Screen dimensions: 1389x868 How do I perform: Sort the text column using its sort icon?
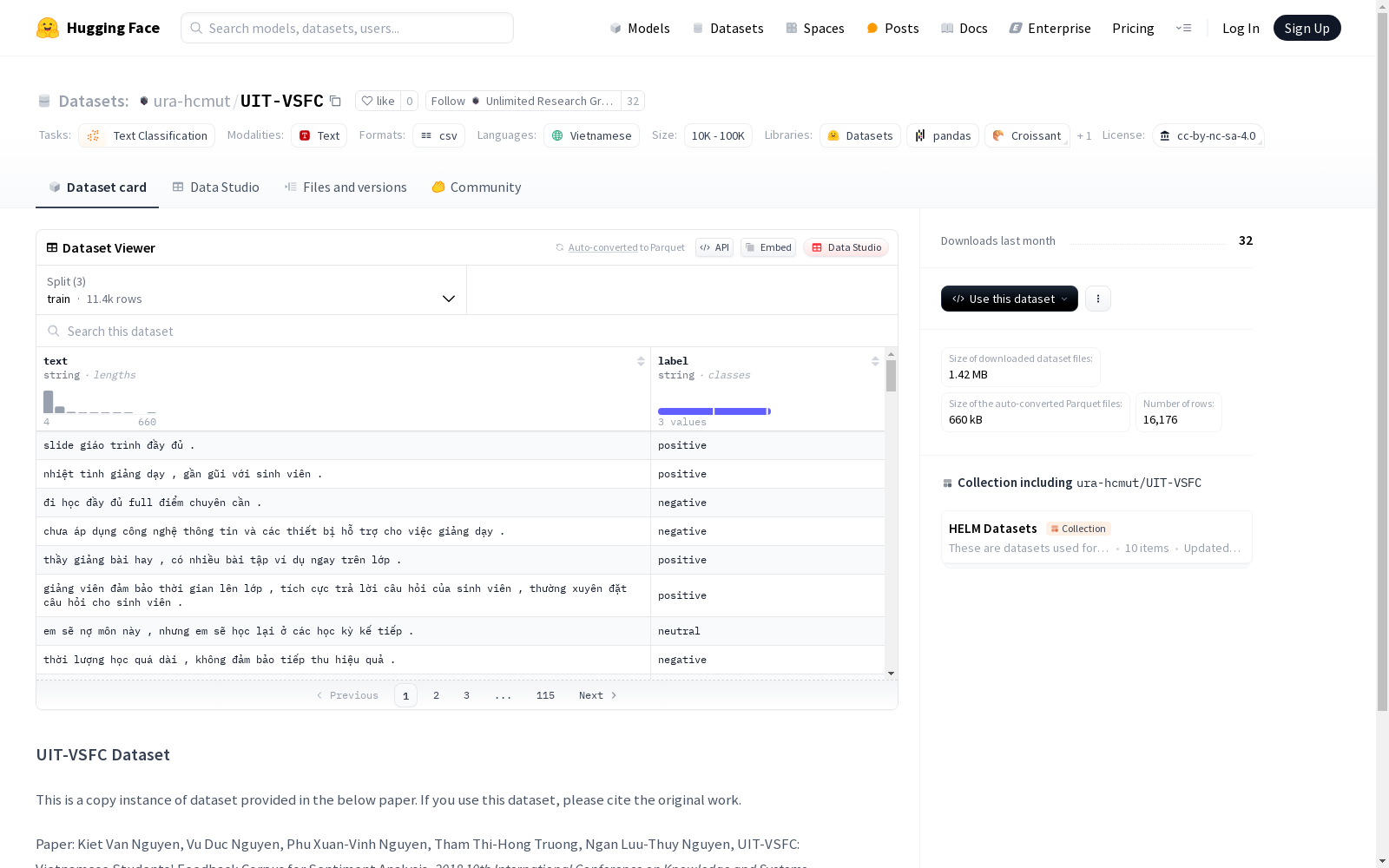[641, 361]
